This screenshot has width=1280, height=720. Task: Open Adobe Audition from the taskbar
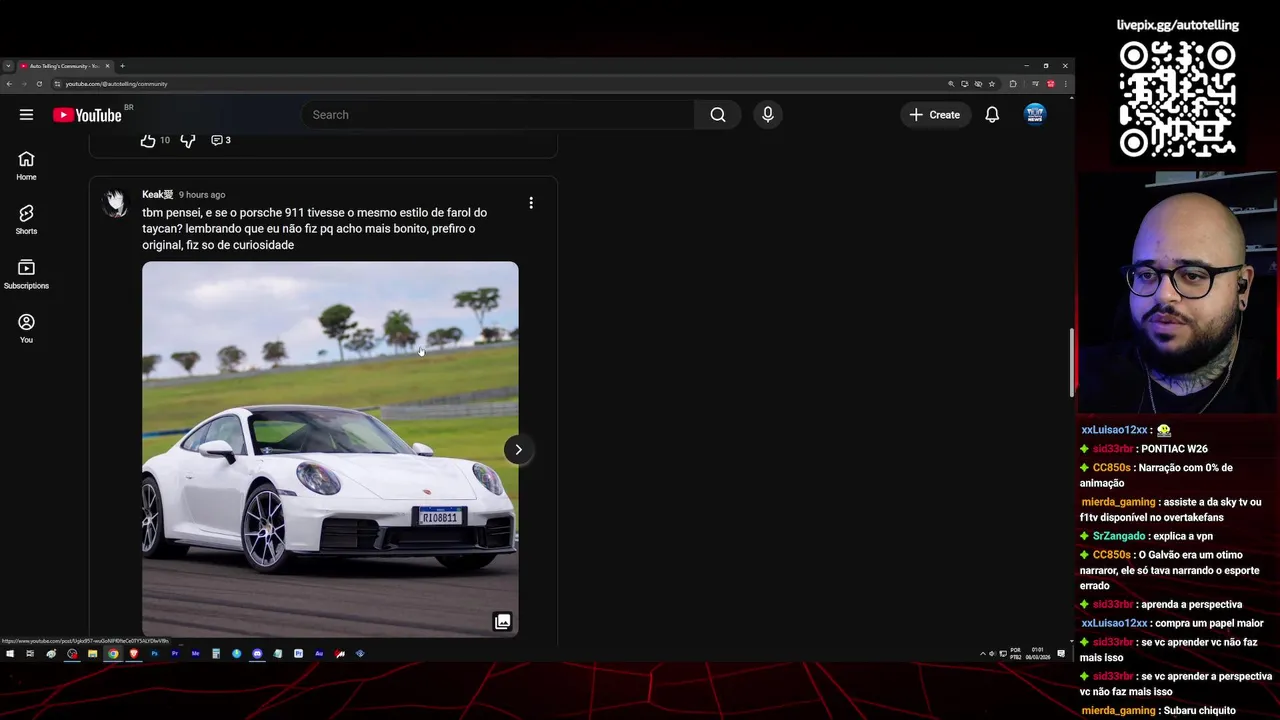[x=319, y=654]
